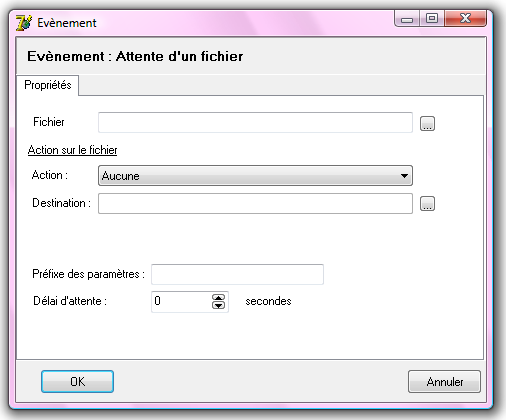This screenshot has height=420, width=506.
Task: Click the Préfixe des paramètres field
Action: (x=237, y=274)
